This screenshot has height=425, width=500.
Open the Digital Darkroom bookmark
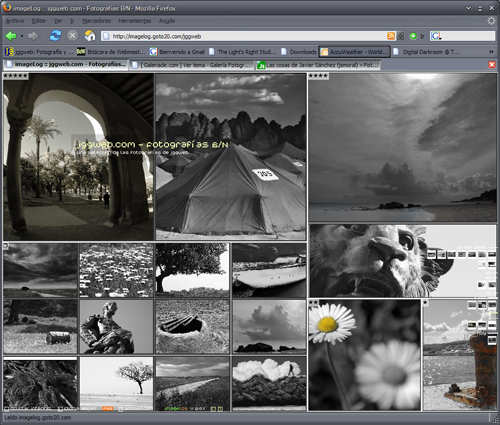coord(427,52)
